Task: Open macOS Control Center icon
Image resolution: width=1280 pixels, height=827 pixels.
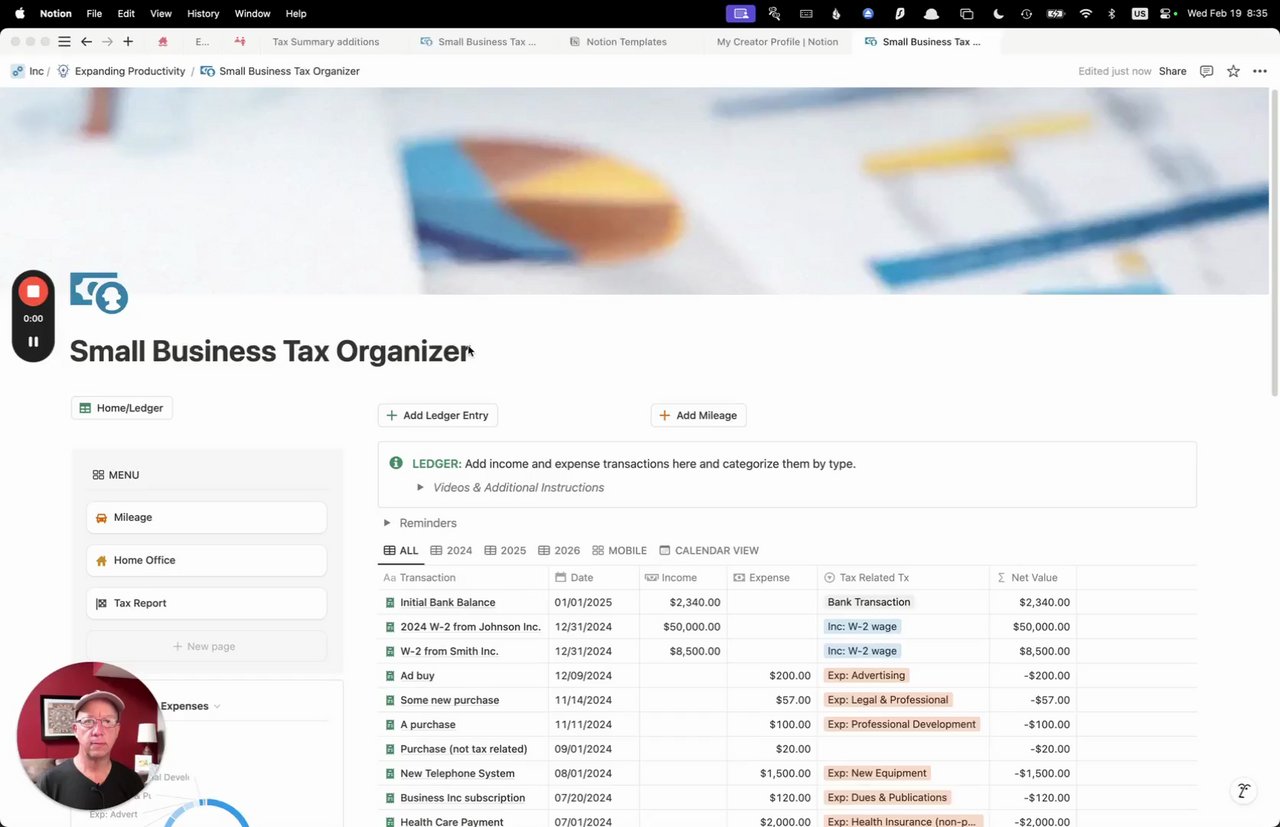Action: point(1166,14)
